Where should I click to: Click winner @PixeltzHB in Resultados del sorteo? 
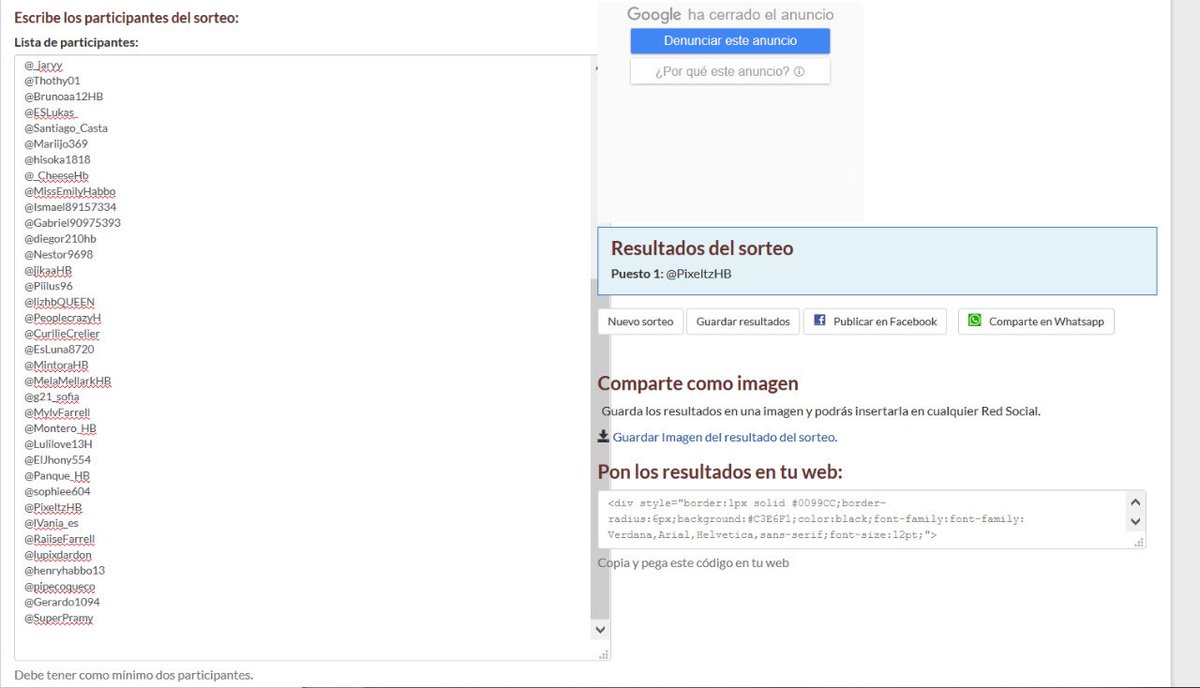pos(699,274)
